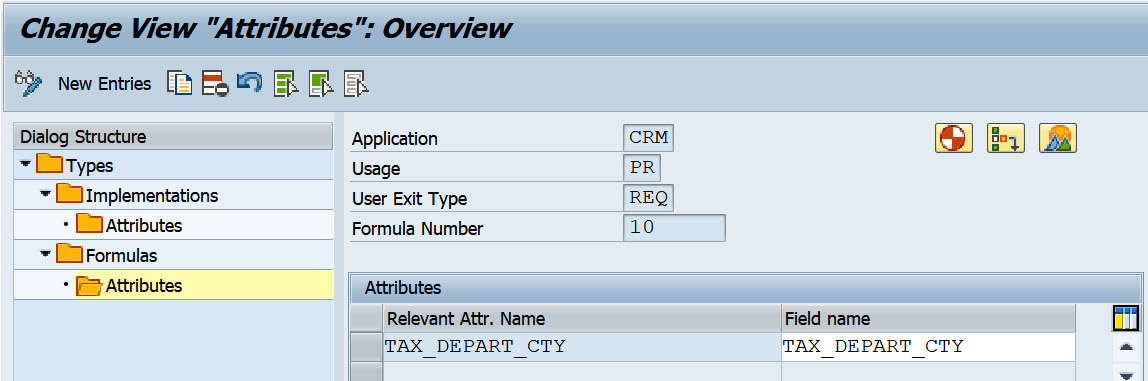
Task: Click the Field name TAX_DEPART_CTY cell
Action: click(x=928, y=347)
